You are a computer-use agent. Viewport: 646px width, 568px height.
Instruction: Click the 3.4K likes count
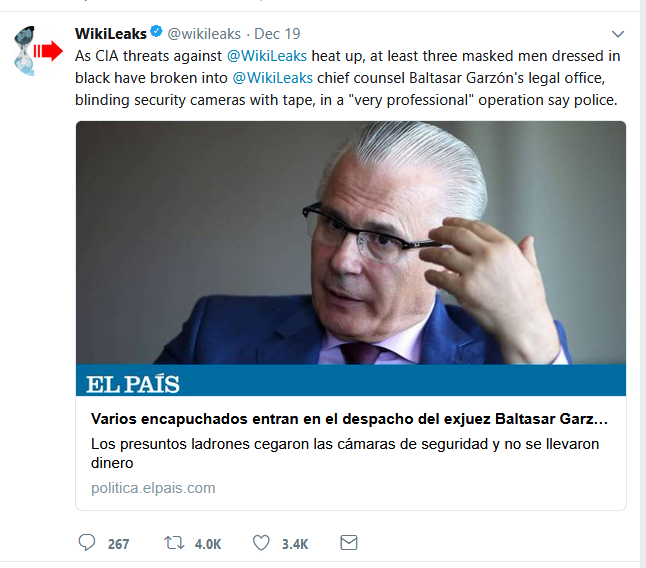pyautogui.click(x=295, y=544)
